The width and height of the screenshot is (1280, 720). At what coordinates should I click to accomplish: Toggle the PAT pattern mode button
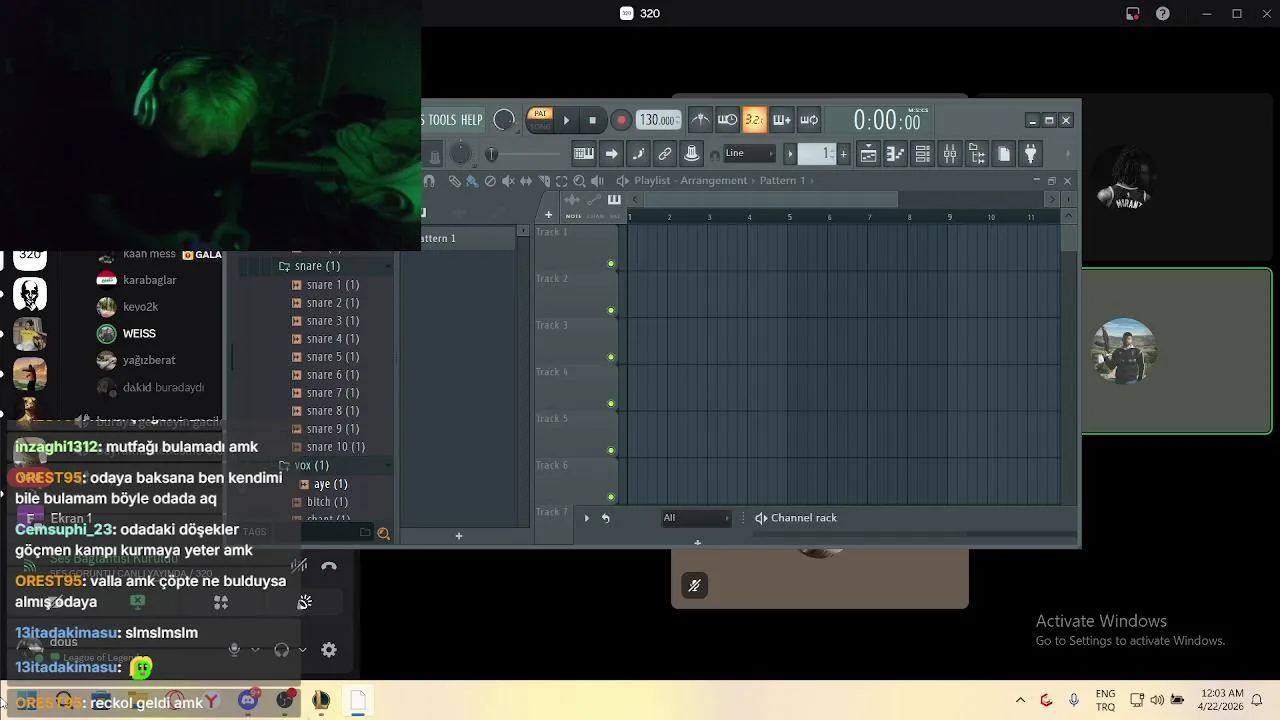pyautogui.click(x=540, y=114)
